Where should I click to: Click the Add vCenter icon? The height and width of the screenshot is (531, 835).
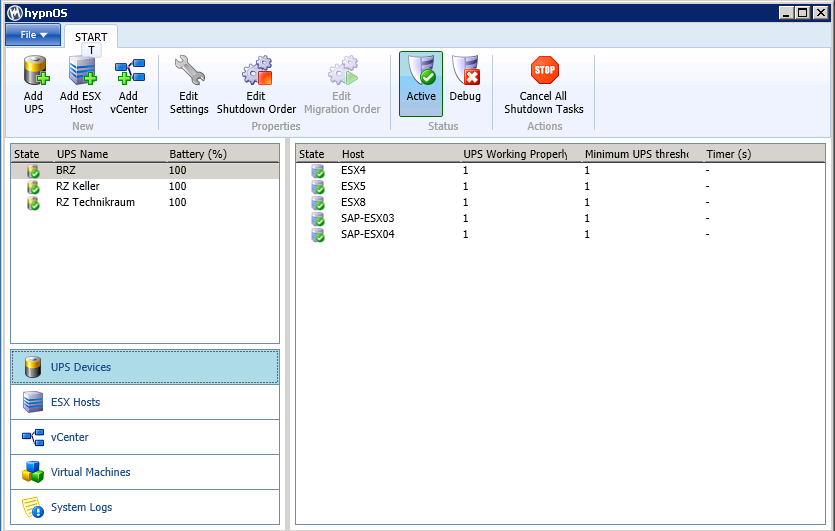pos(129,71)
